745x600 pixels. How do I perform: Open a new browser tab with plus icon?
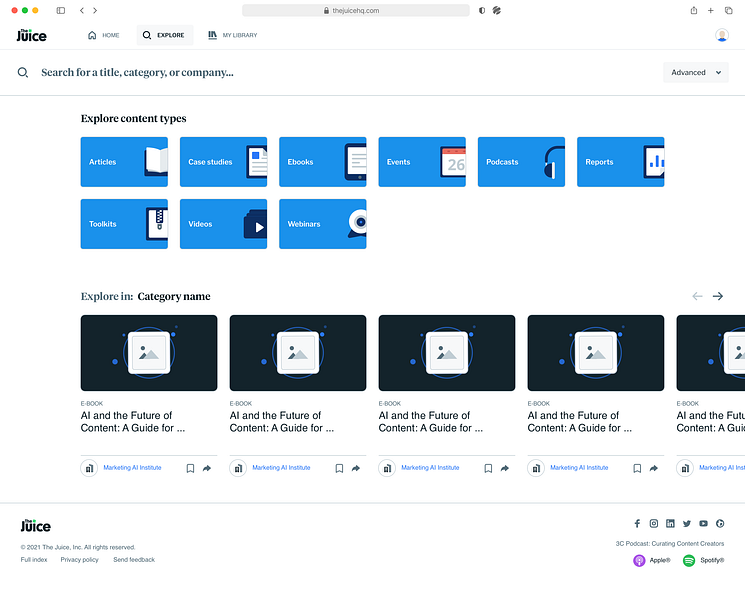[711, 10]
